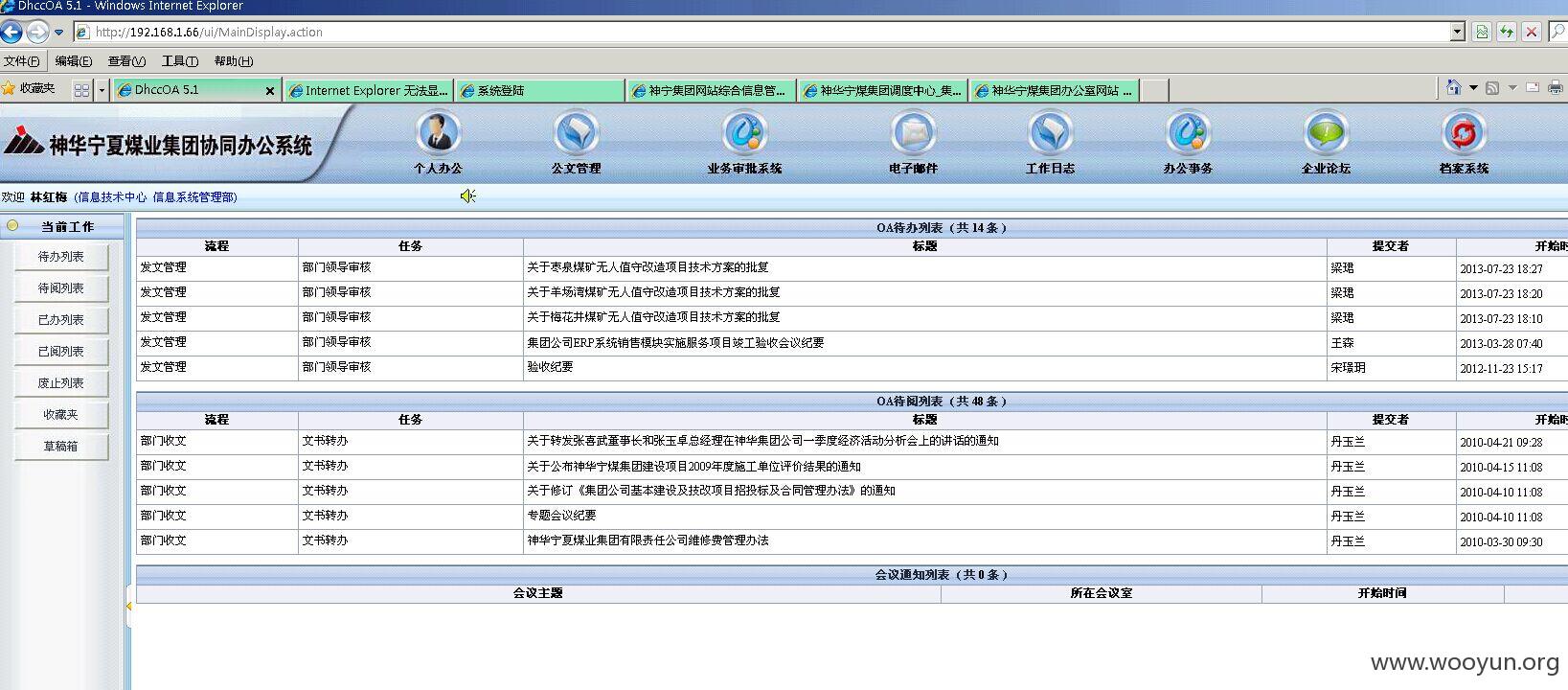Open the 档案系统 module icon
The image size is (1568, 690).
tap(1464, 132)
